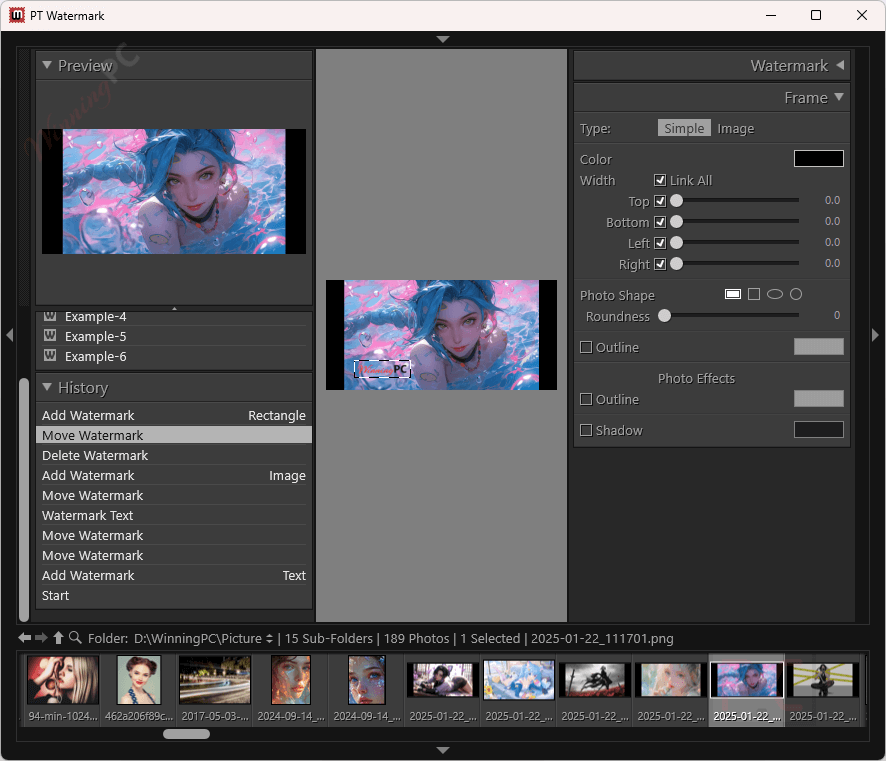Click the left panel vertical scrollbar thumb
The image size is (886, 761).
[24, 499]
